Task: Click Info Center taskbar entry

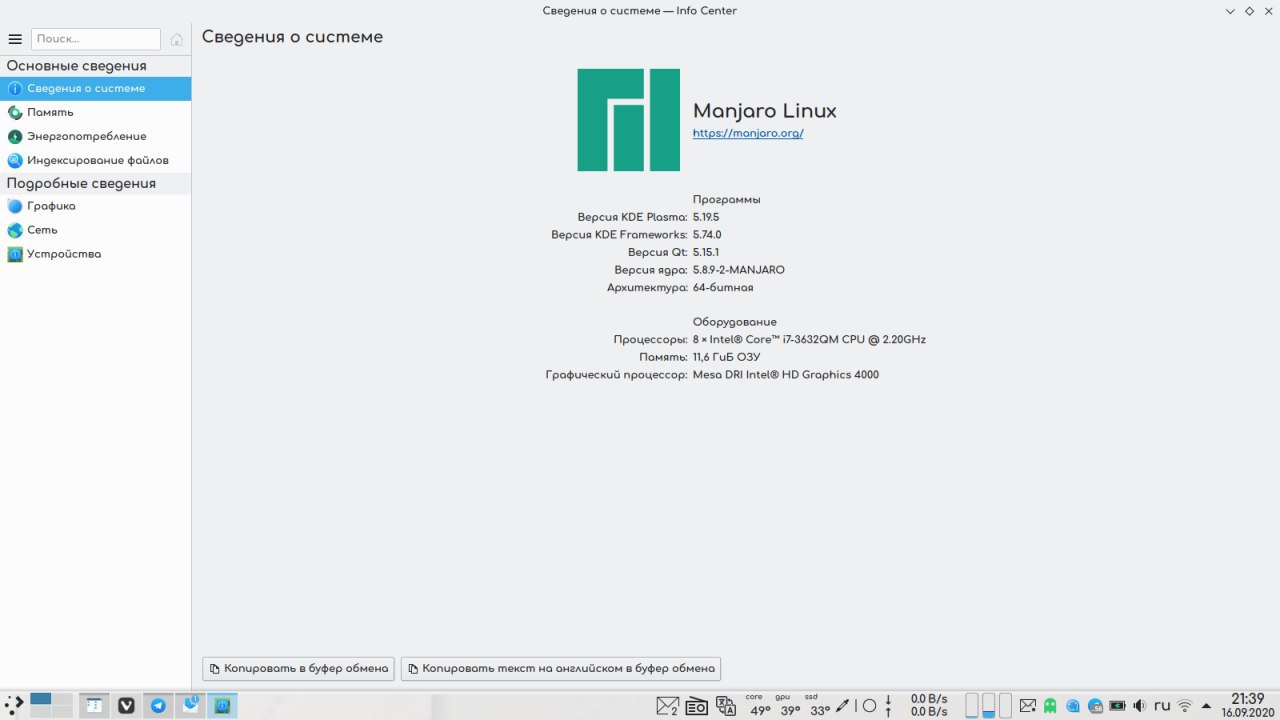Action: [222, 705]
